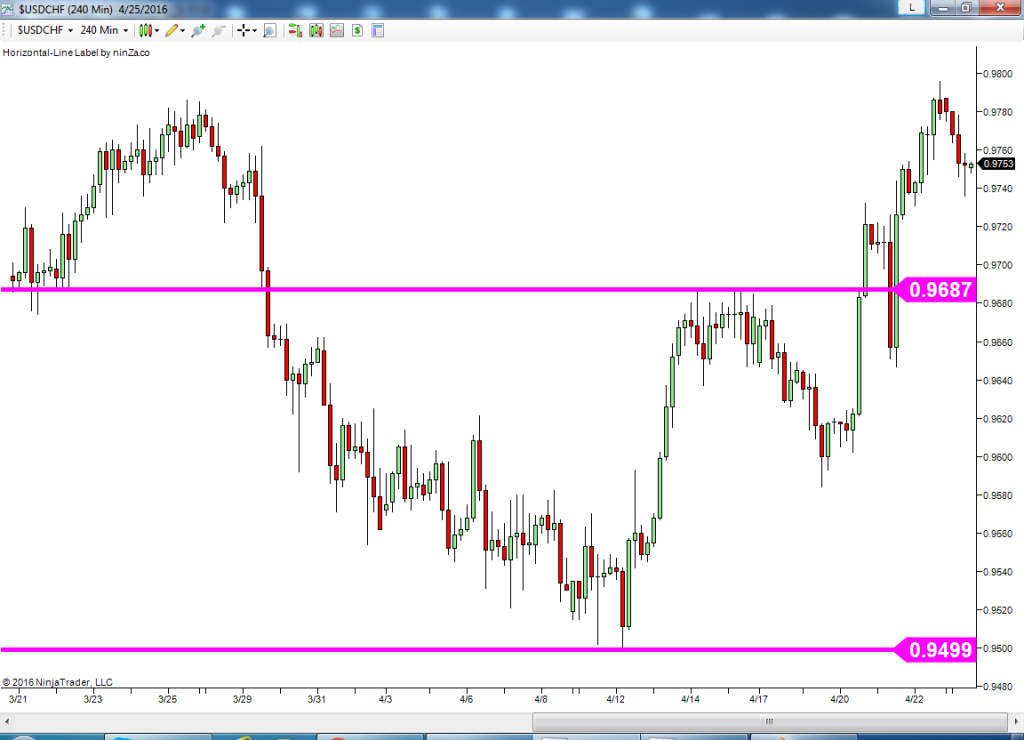Viewport: 1024px width, 740px height.
Task: Expand the crosshair cursor dropdown arrow
Action: coord(254,31)
